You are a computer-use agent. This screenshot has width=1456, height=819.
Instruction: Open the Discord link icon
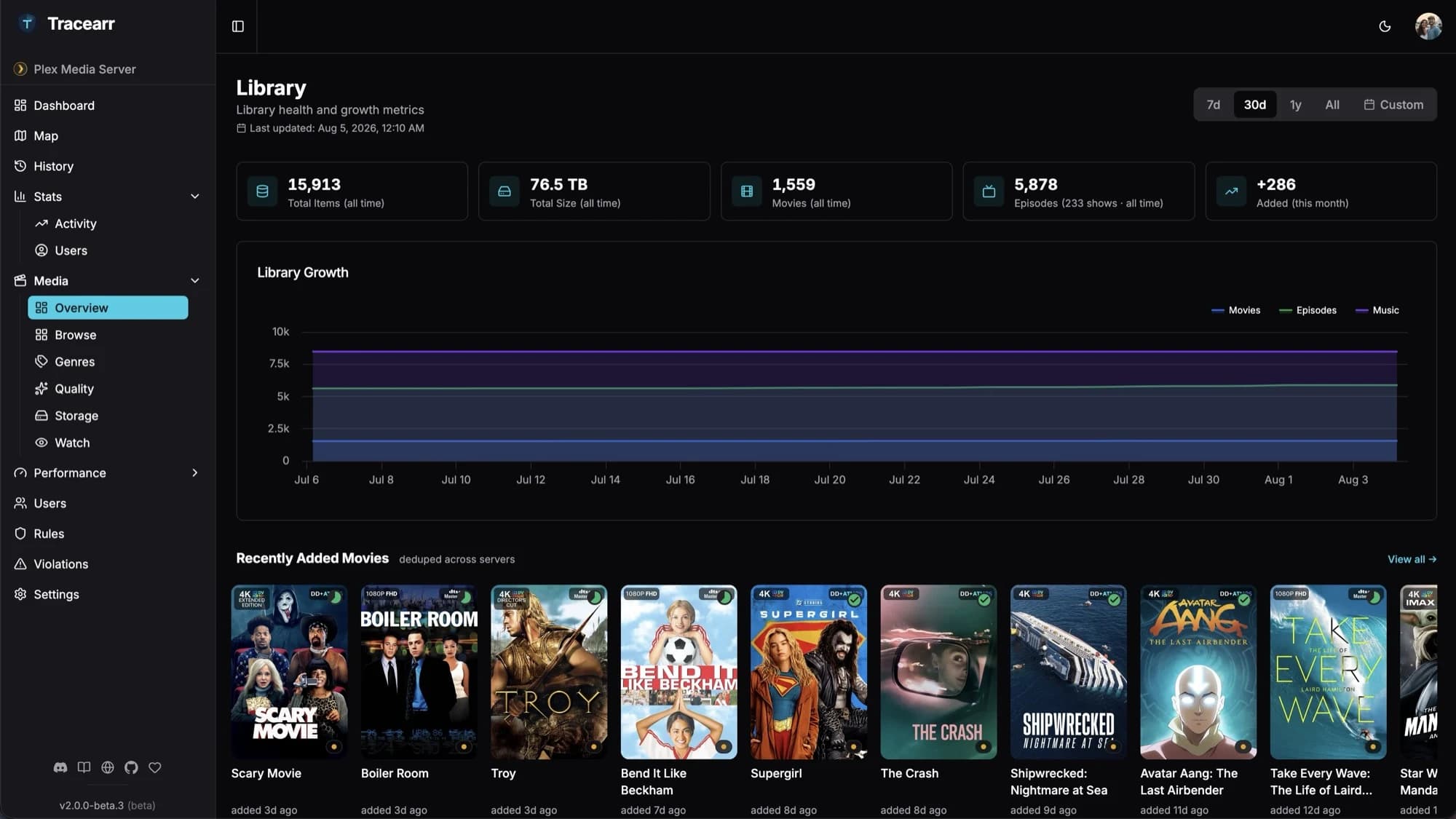tap(60, 767)
